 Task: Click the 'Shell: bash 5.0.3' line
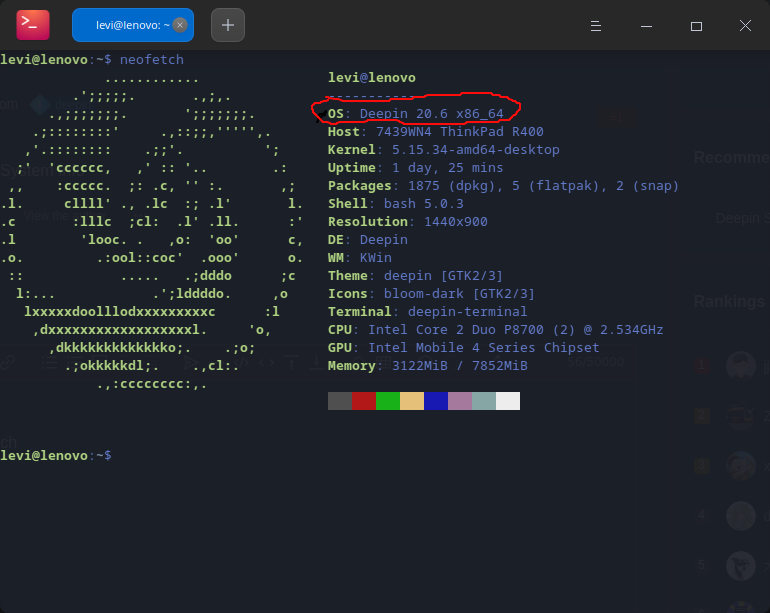395,204
